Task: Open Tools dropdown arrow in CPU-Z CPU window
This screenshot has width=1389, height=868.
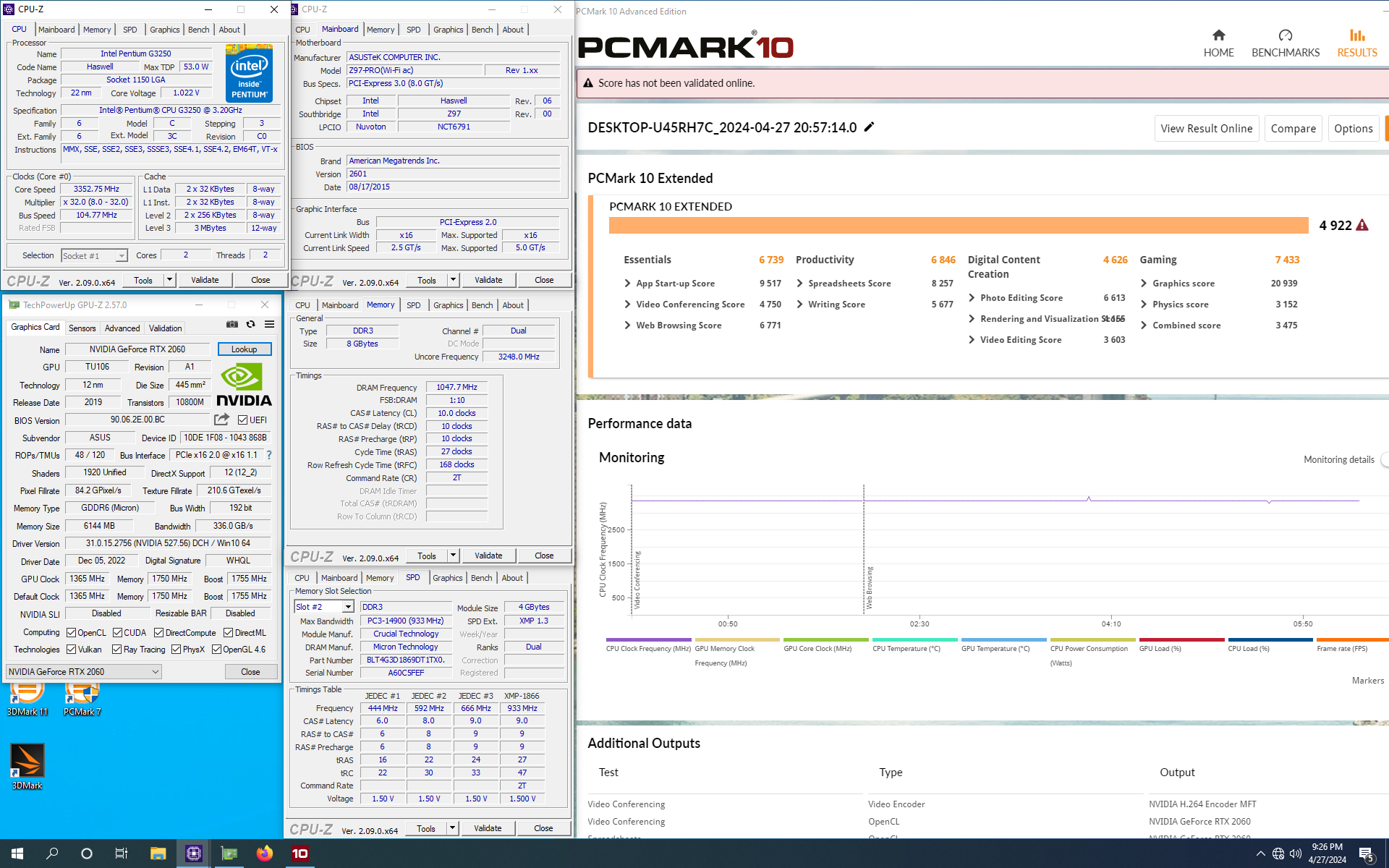Action: [169, 280]
